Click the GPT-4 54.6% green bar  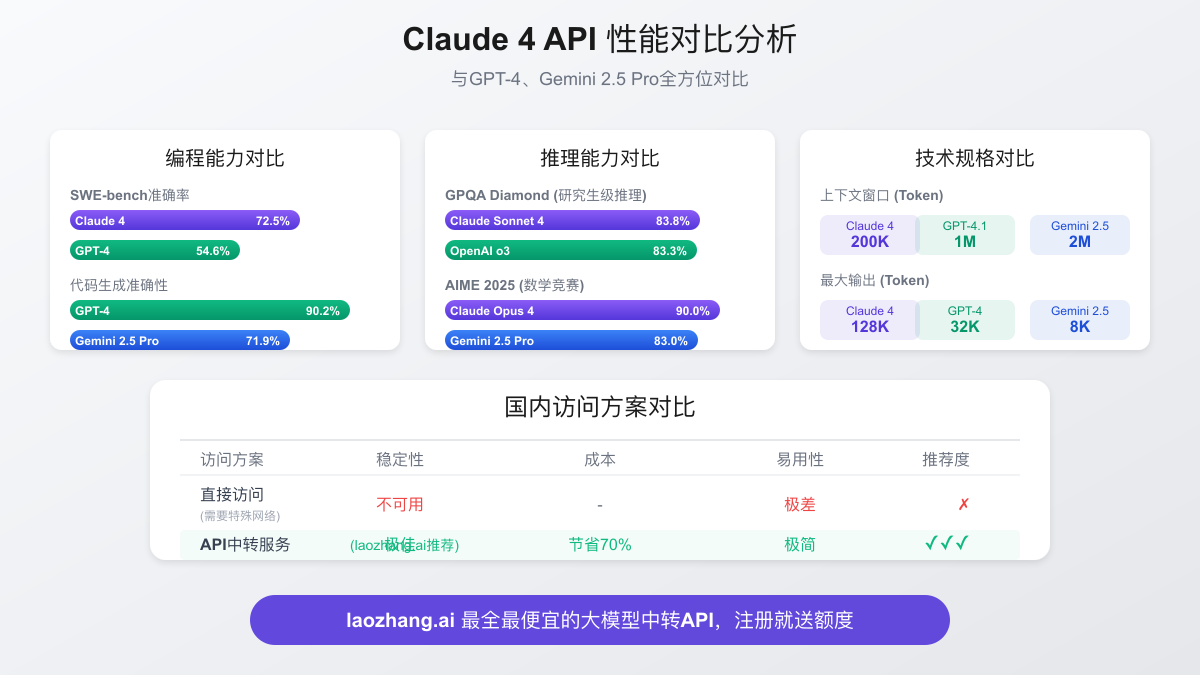tap(155, 251)
